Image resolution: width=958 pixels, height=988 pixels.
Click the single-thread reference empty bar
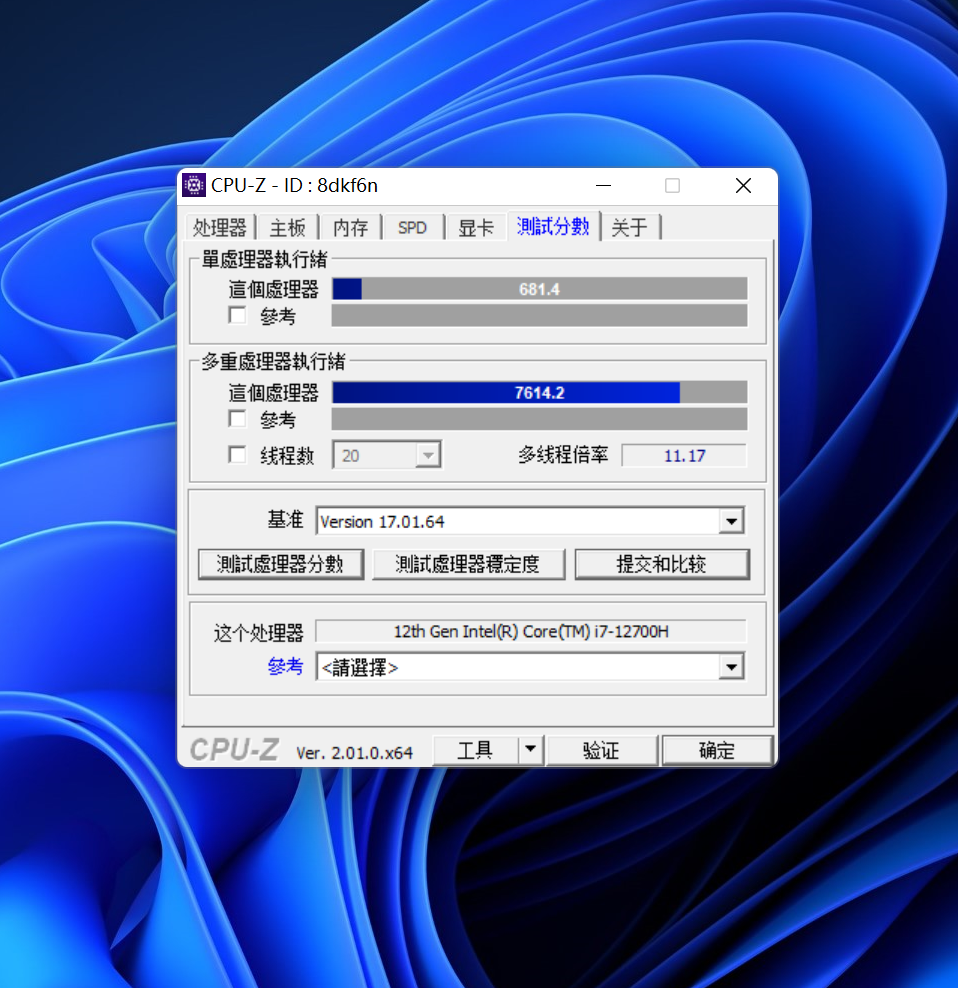tap(540, 316)
